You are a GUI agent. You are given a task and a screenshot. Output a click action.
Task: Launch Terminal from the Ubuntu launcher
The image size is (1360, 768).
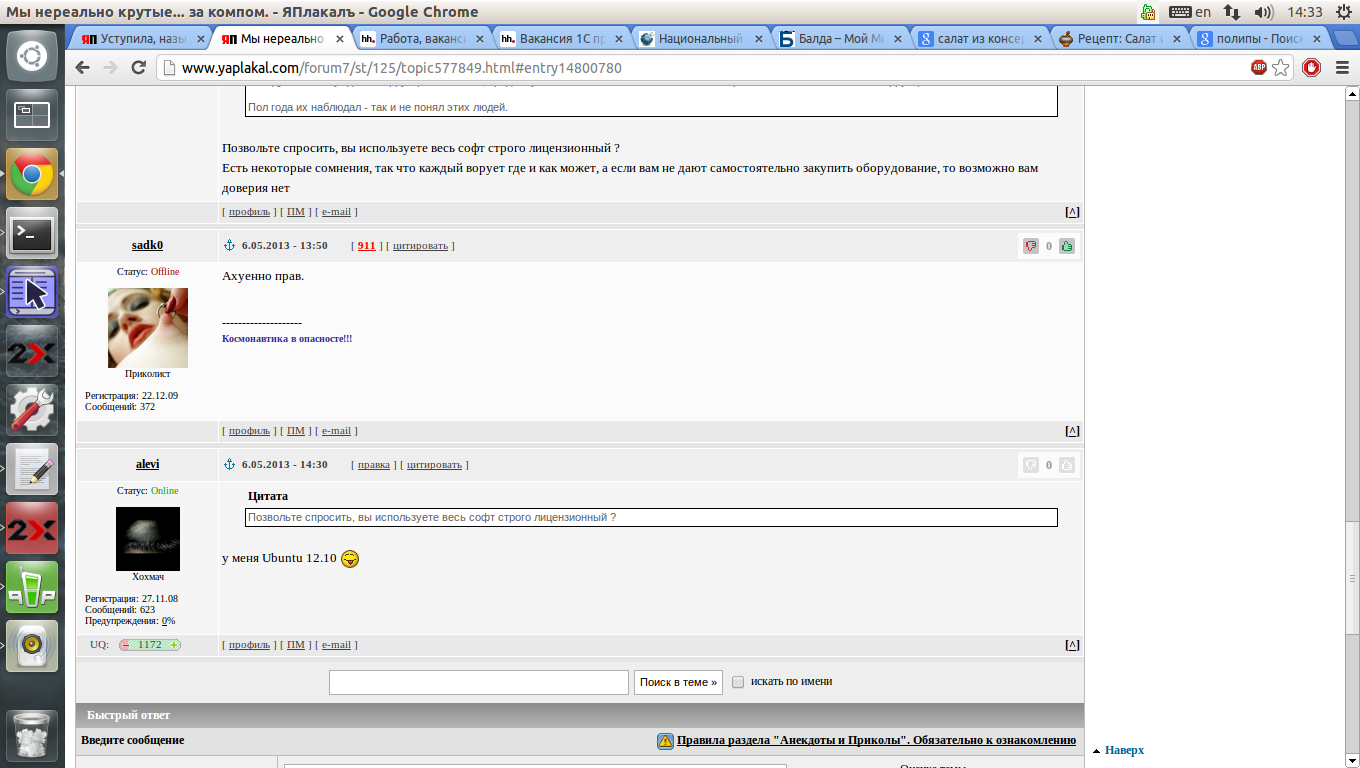click(32, 233)
